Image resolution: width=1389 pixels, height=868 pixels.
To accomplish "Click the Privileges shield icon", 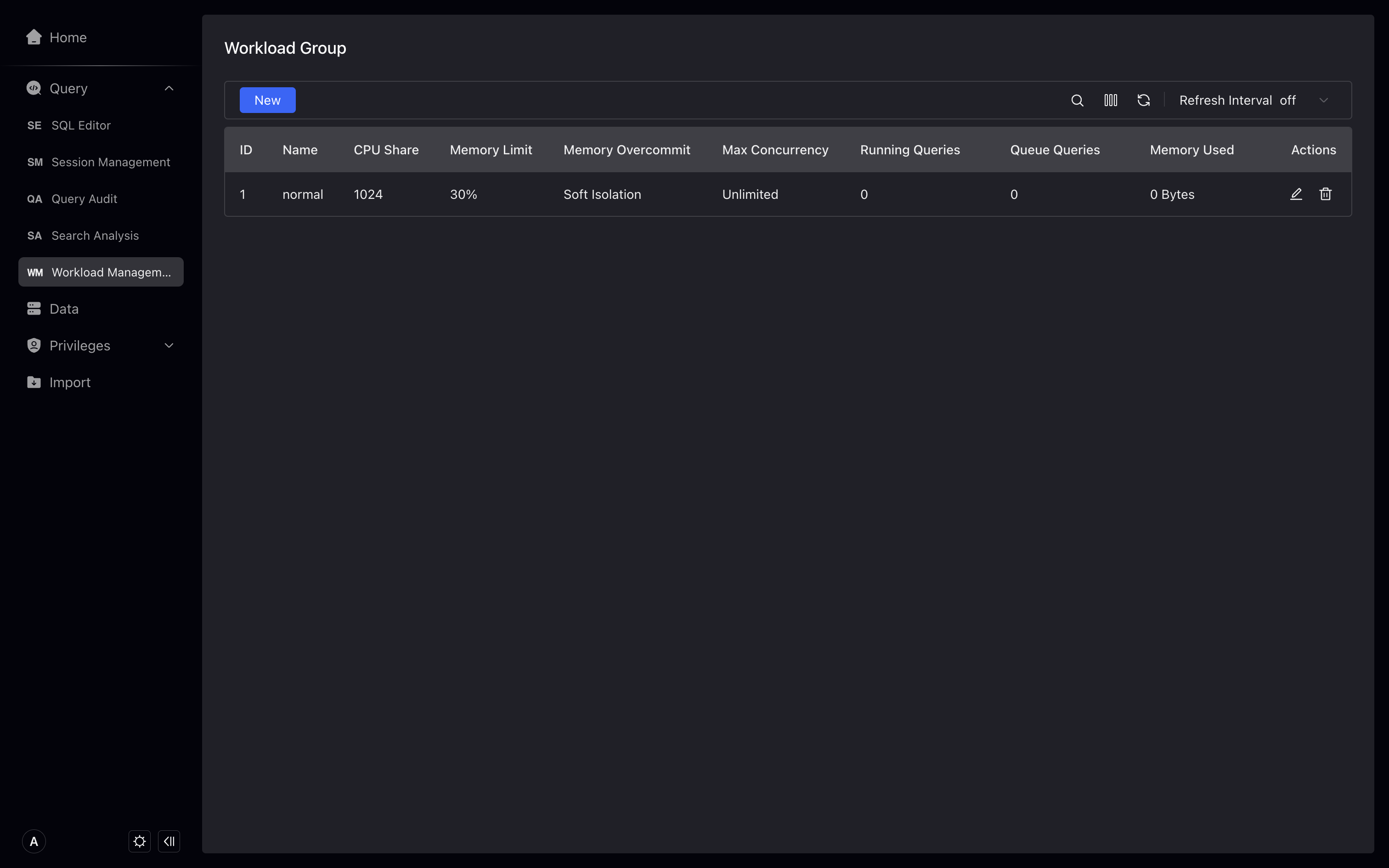I will pos(34,345).
